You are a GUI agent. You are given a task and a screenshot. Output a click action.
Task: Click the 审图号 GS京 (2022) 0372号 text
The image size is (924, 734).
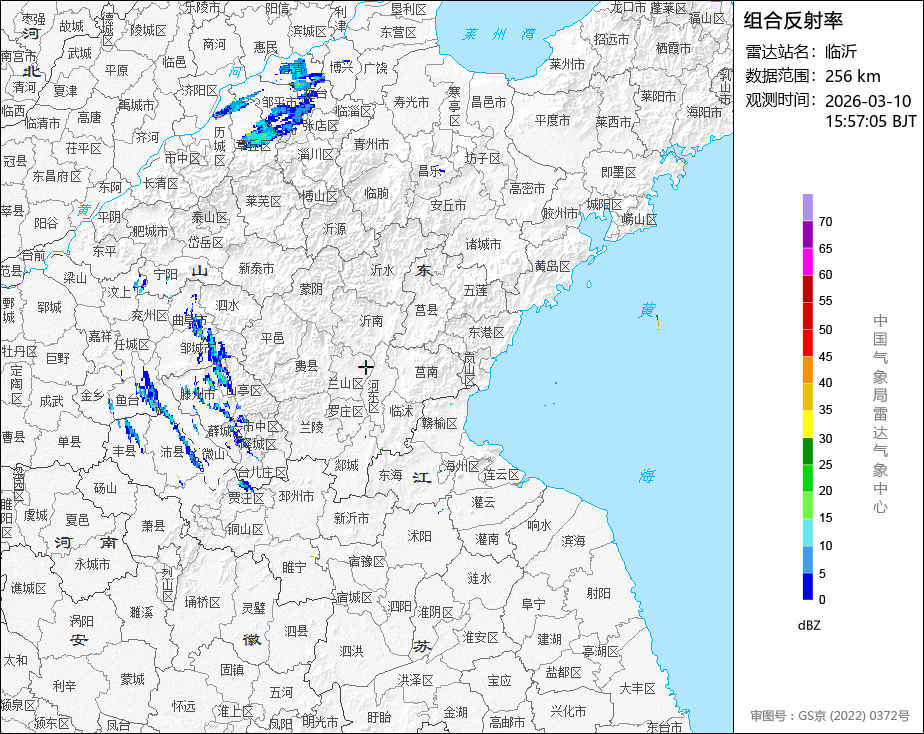click(x=830, y=716)
